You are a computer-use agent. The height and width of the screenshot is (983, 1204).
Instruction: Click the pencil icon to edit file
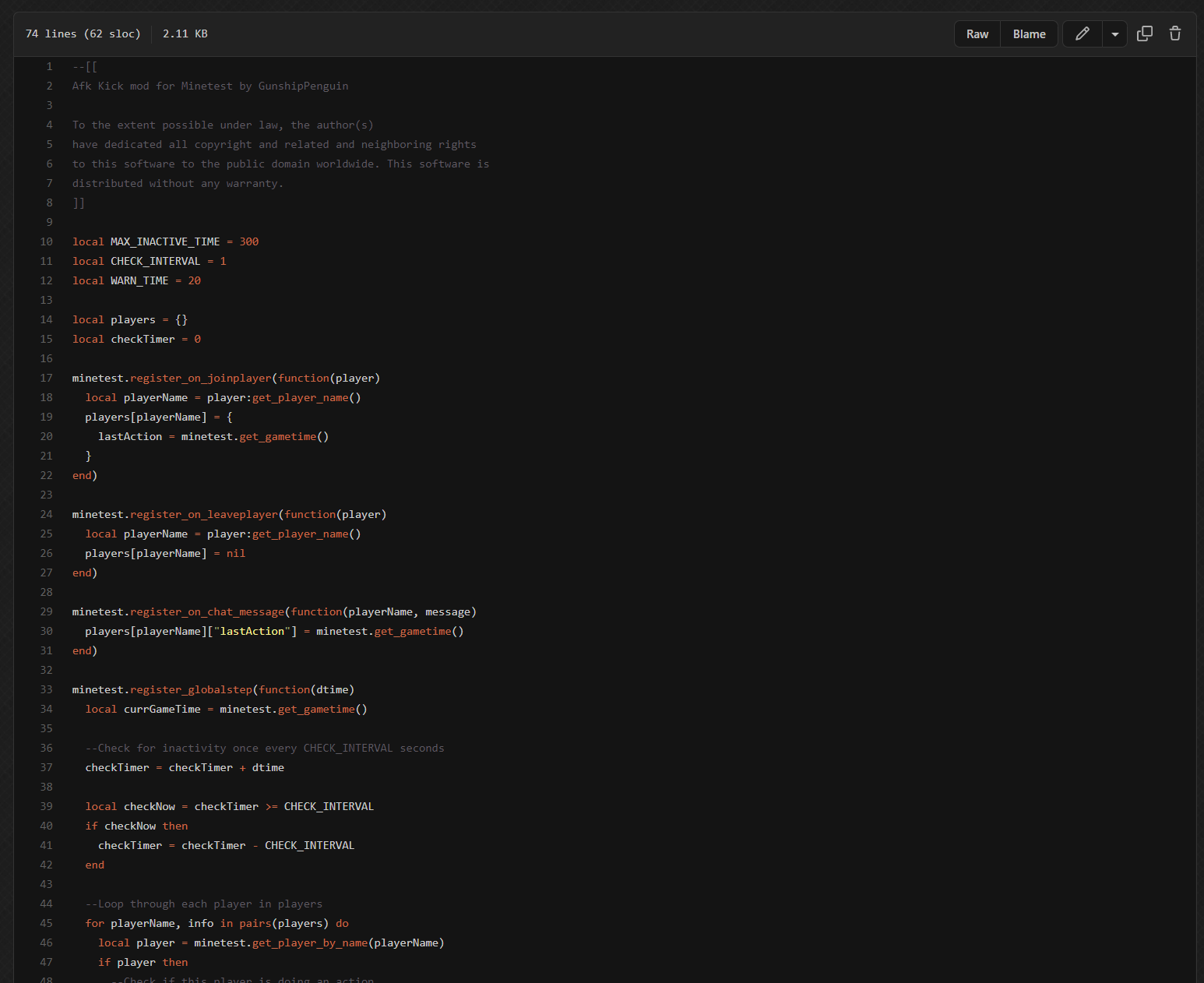coord(1082,34)
